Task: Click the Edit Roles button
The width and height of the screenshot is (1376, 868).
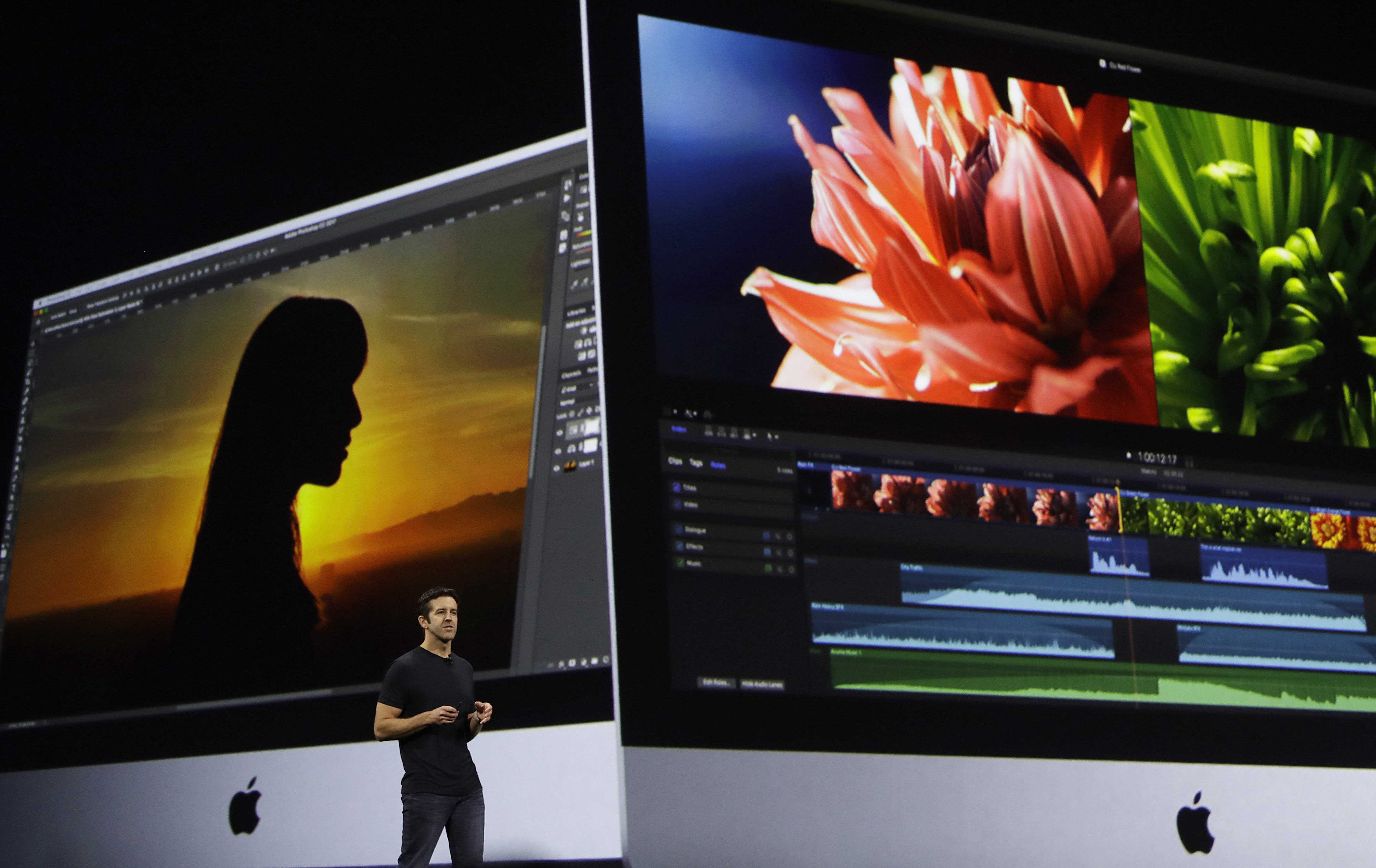Action: tap(718, 683)
